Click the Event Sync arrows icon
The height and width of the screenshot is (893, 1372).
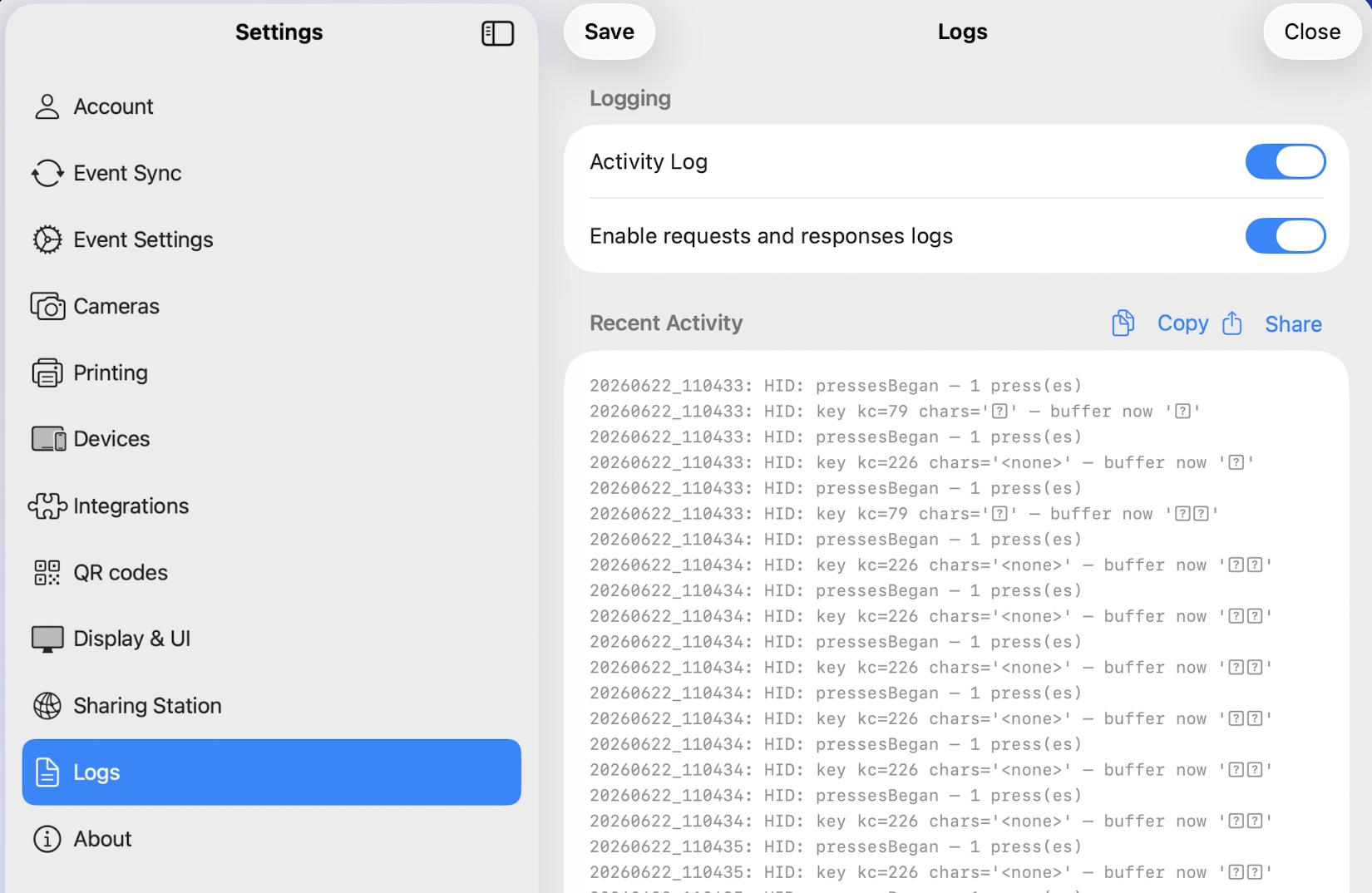[x=47, y=173]
